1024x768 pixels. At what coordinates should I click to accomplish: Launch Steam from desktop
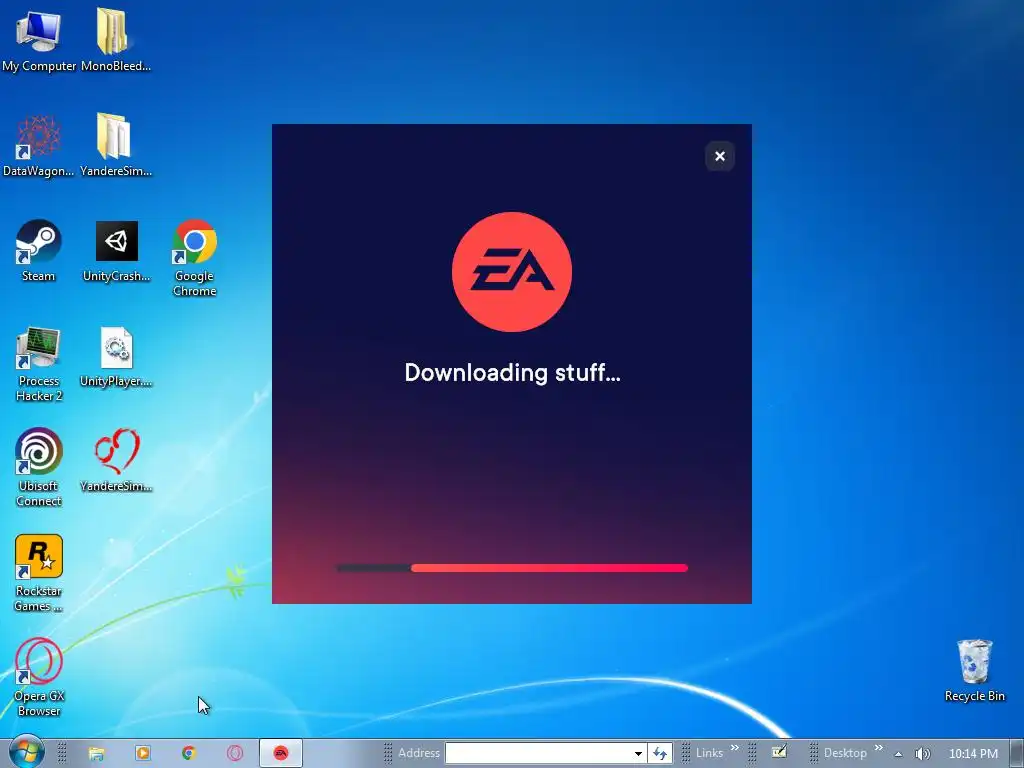point(39,250)
